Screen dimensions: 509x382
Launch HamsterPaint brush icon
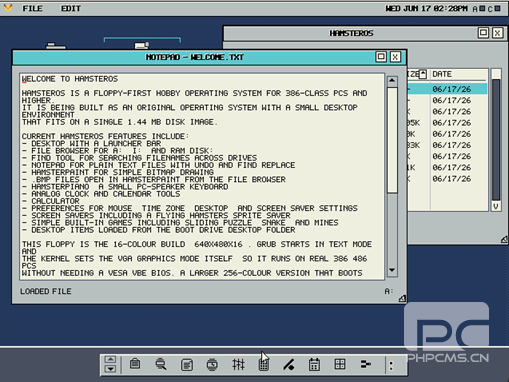click(289, 364)
